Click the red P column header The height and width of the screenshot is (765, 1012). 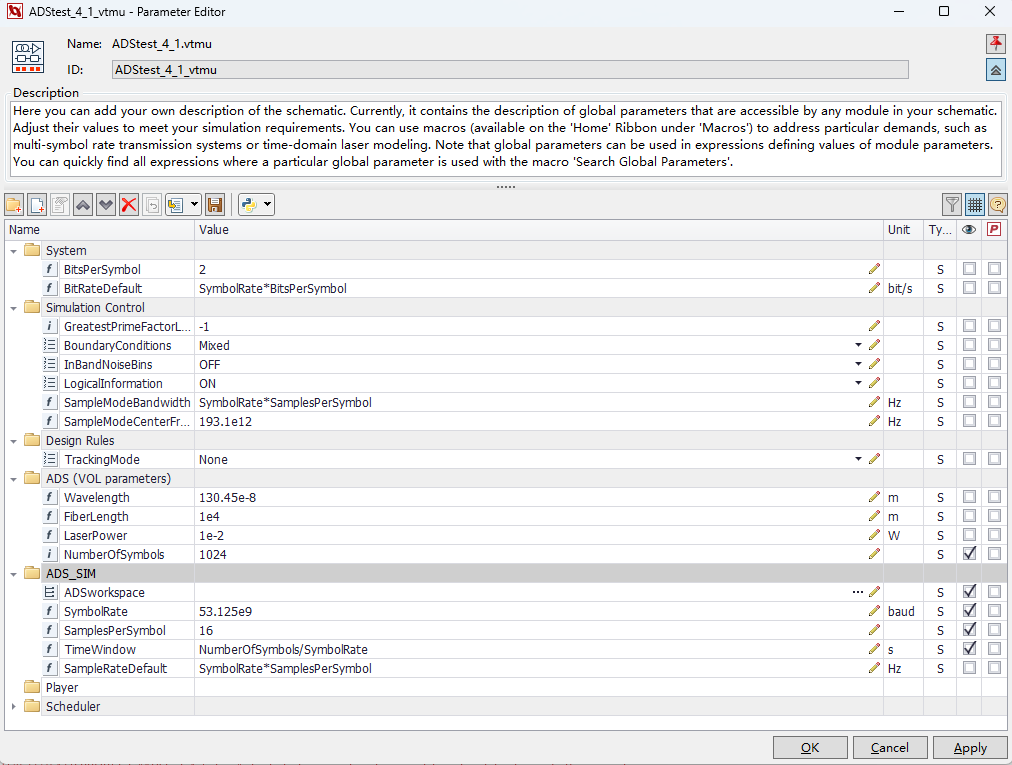[x=994, y=230]
